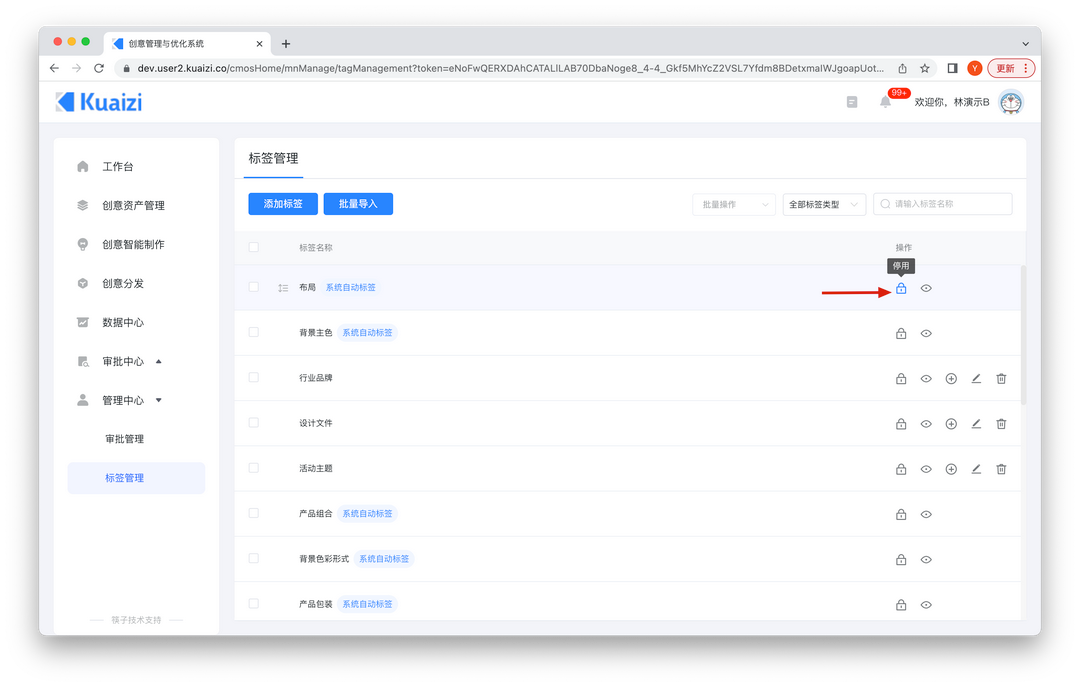Viewport: 1080px width, 687px height.
Task: Toggle visibility eye for 活动主题 row
Action: pos(926,469)
